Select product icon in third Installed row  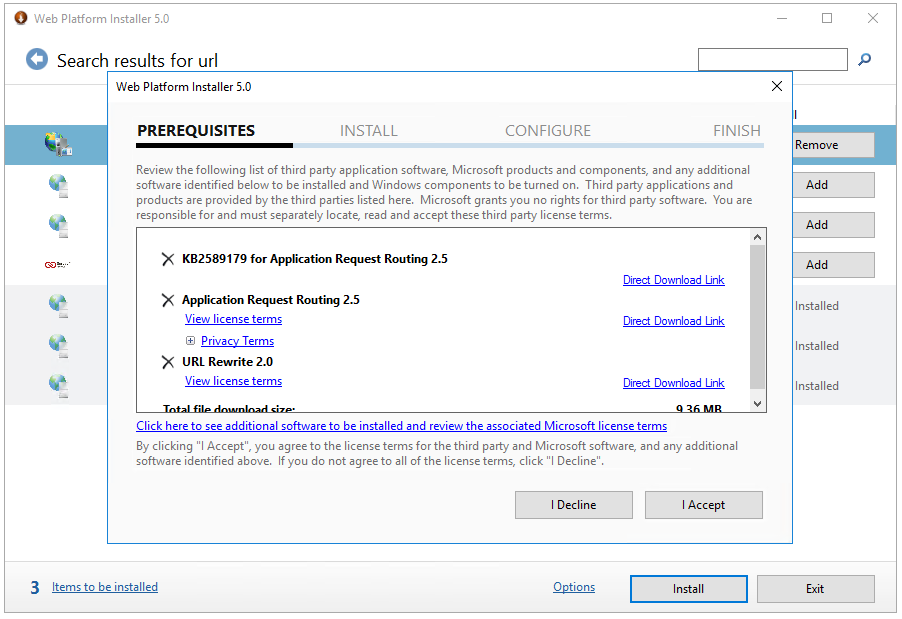pyautogui.click(x=59, y=385)
